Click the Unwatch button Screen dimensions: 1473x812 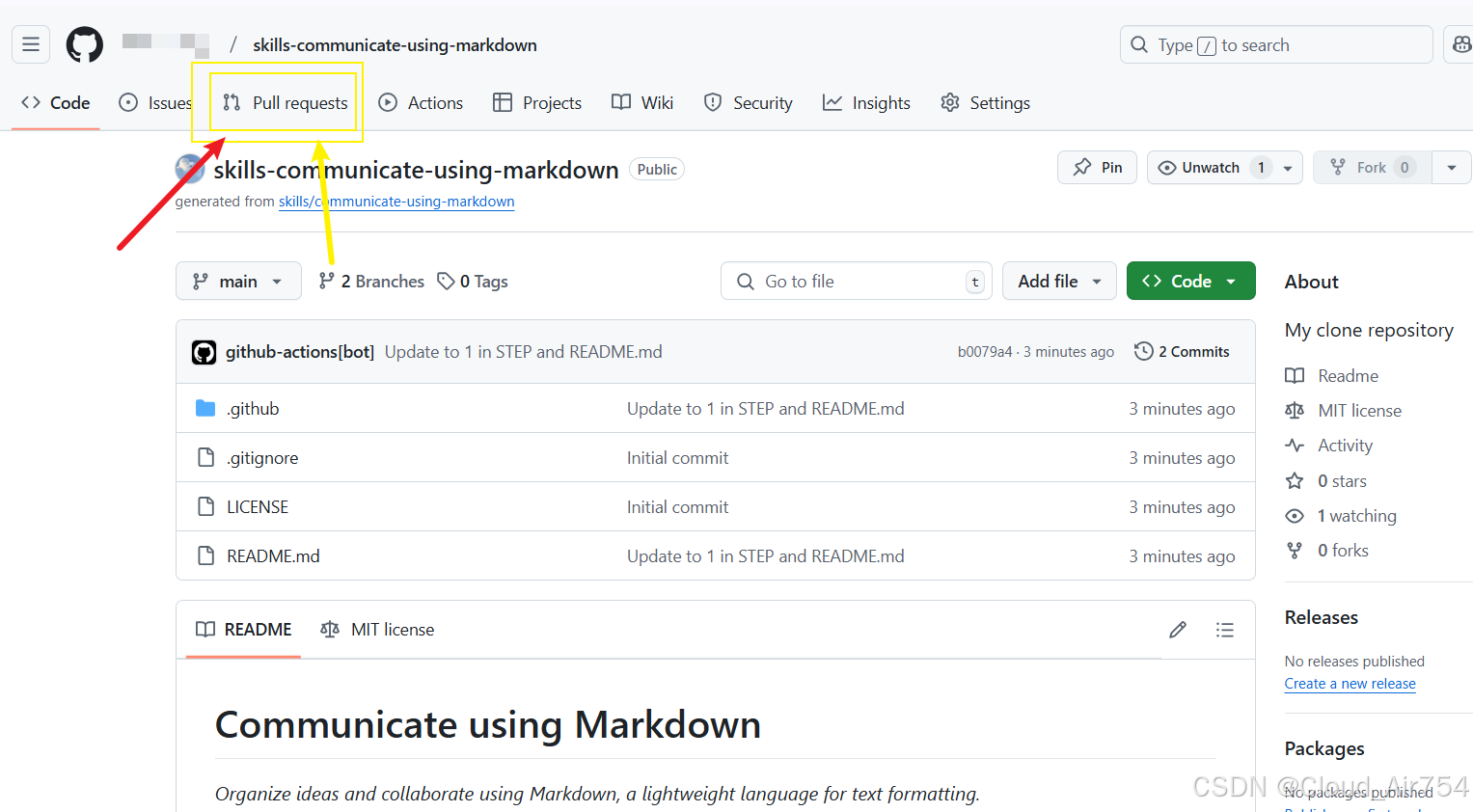click(1210, 168)
